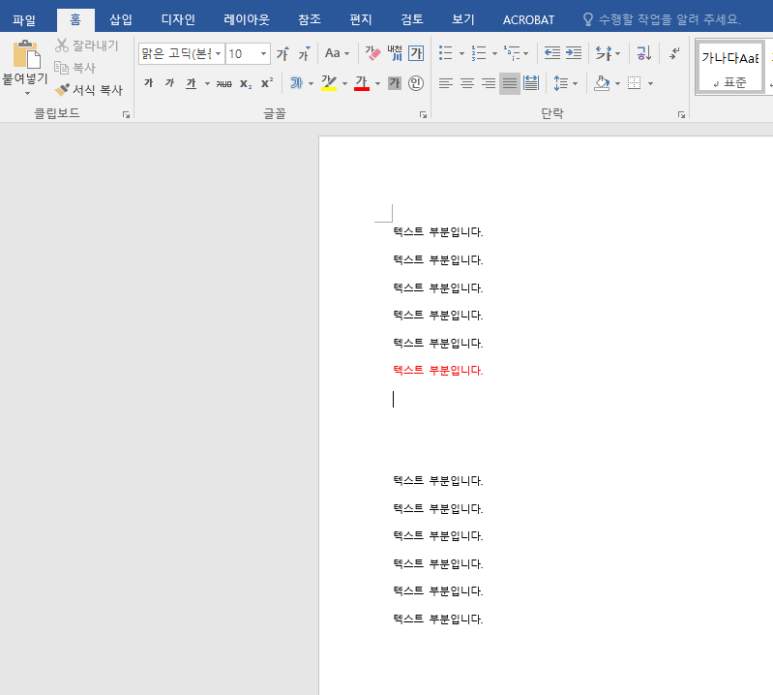Click increase indent icon
This screenshot has height=695, width=773.
(573, 53)
